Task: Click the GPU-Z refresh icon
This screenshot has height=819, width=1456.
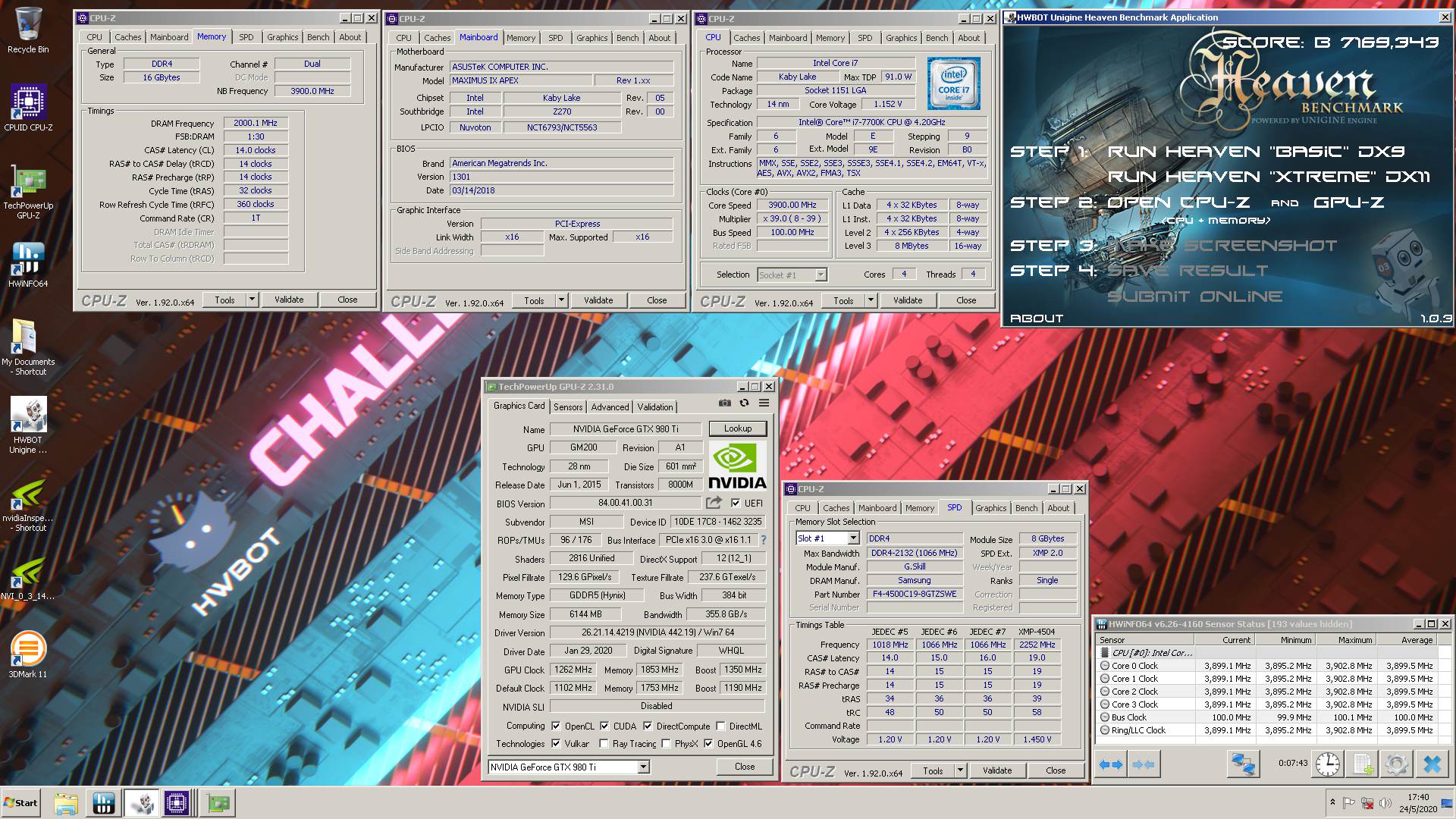Action: pos(744,403)
